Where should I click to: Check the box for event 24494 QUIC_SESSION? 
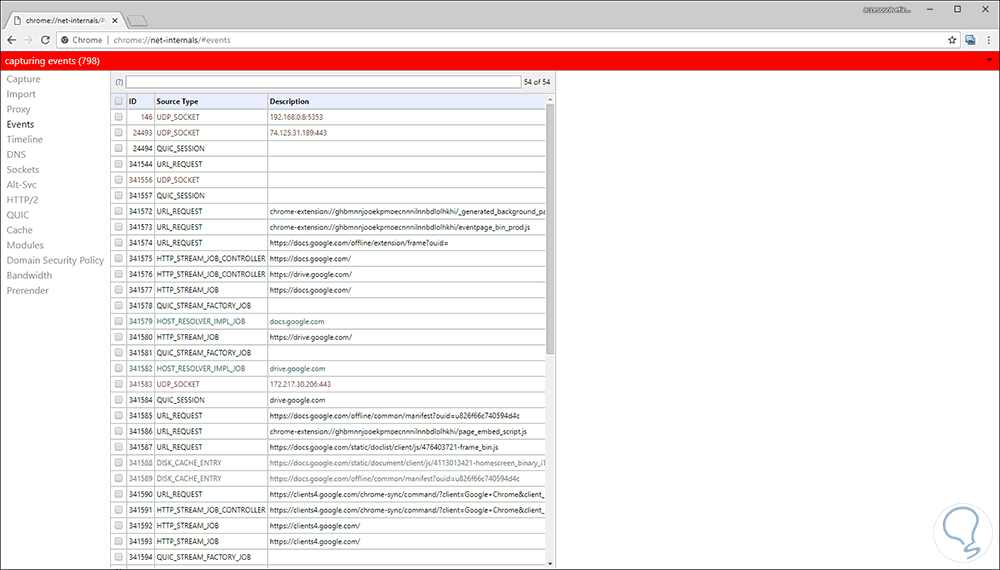pos(119,148)
